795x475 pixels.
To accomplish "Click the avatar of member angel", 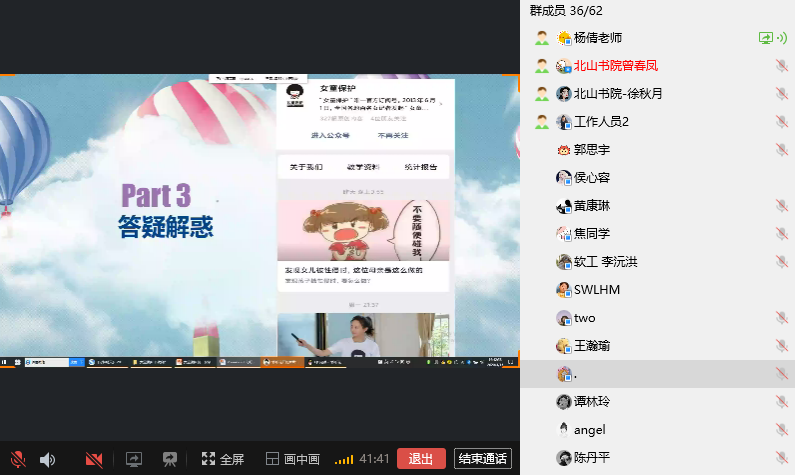I will coord(564,430).
